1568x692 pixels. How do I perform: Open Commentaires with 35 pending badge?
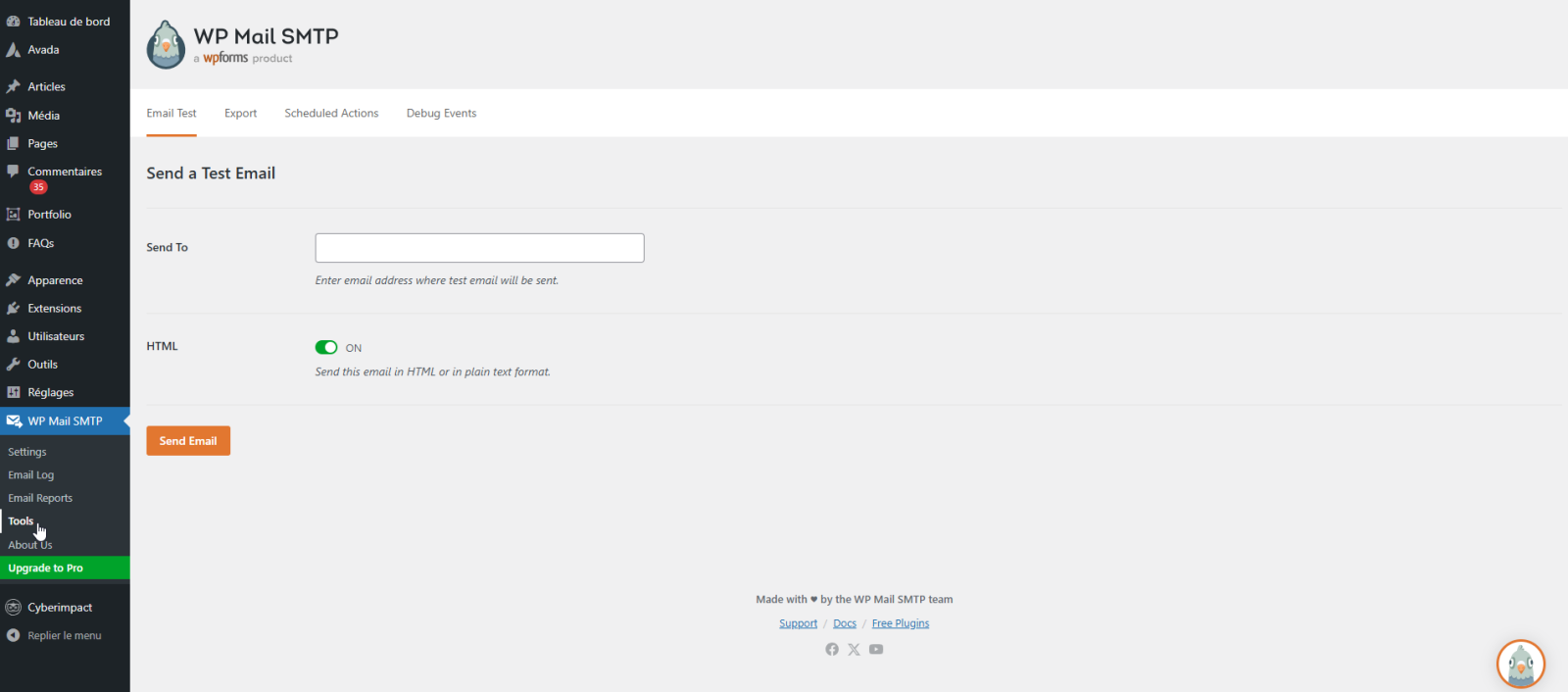click(x=64, y=173)
